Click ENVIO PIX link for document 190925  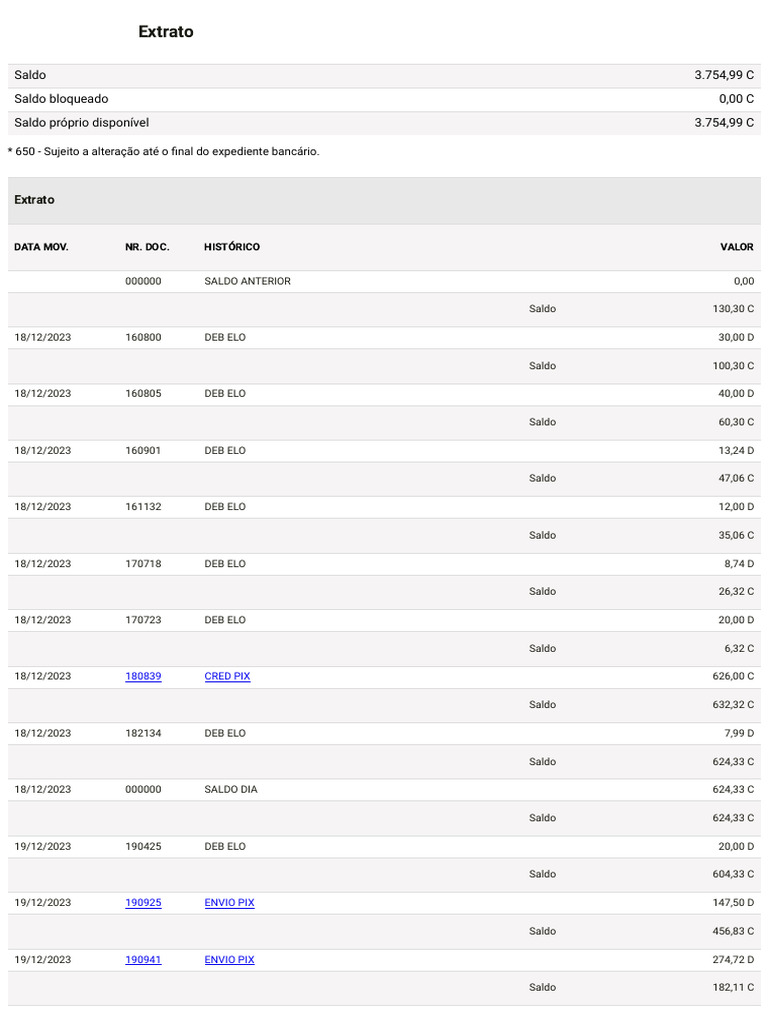coord(229,903)
